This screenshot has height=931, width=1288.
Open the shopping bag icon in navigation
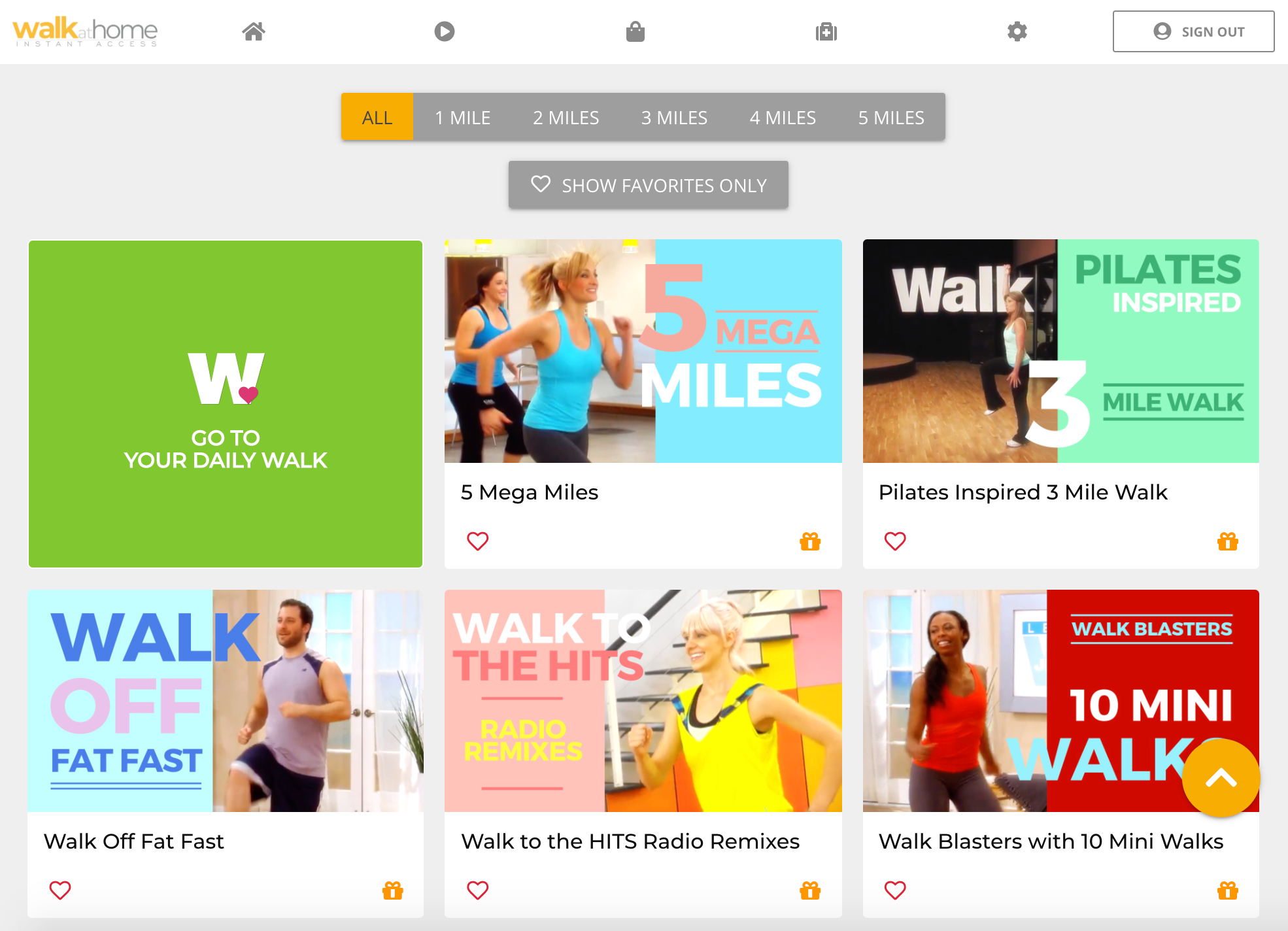(636, 31)
